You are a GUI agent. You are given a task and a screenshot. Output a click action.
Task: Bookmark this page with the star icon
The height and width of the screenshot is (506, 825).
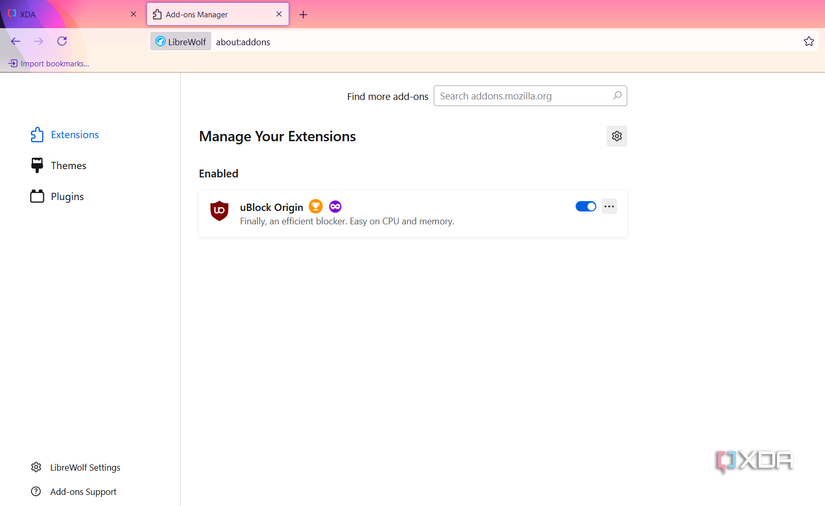809,41
